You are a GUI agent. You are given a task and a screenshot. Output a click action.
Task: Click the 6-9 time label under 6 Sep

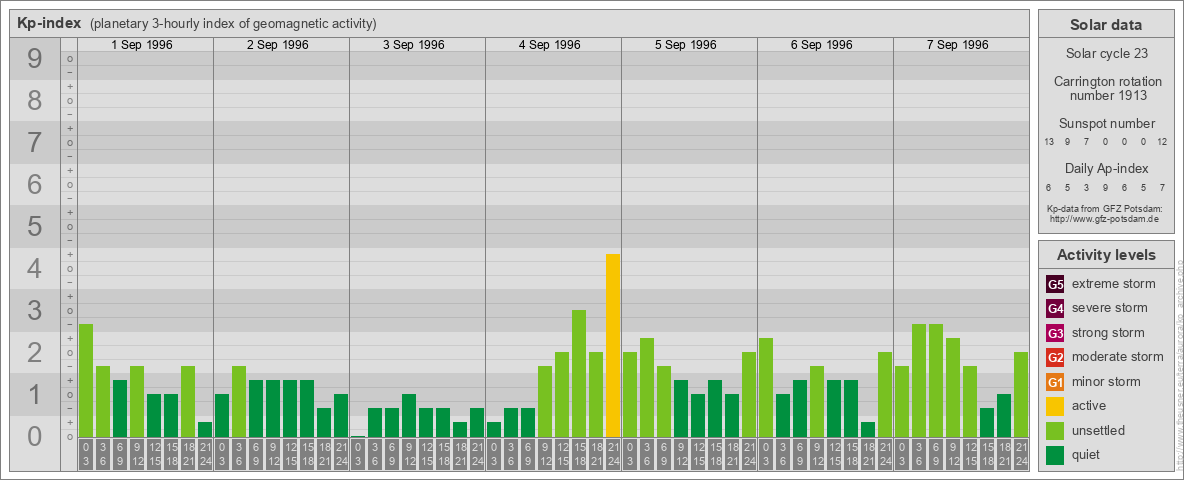[x=800, y=455]
